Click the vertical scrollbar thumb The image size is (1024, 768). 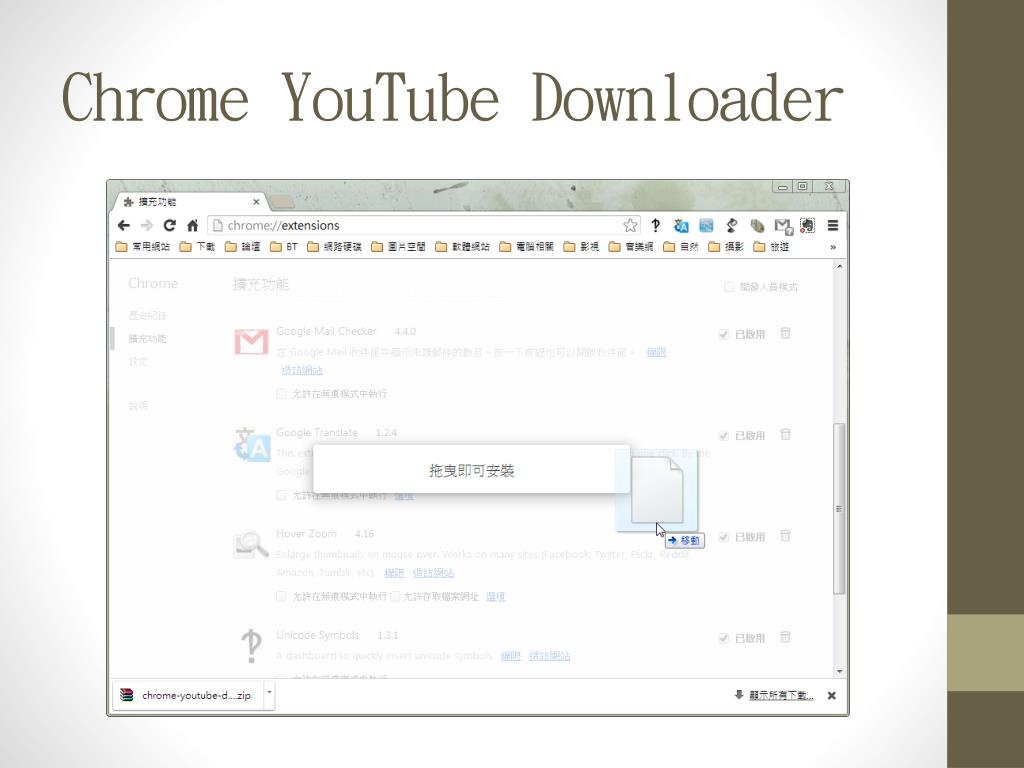(x=839, y=509)
